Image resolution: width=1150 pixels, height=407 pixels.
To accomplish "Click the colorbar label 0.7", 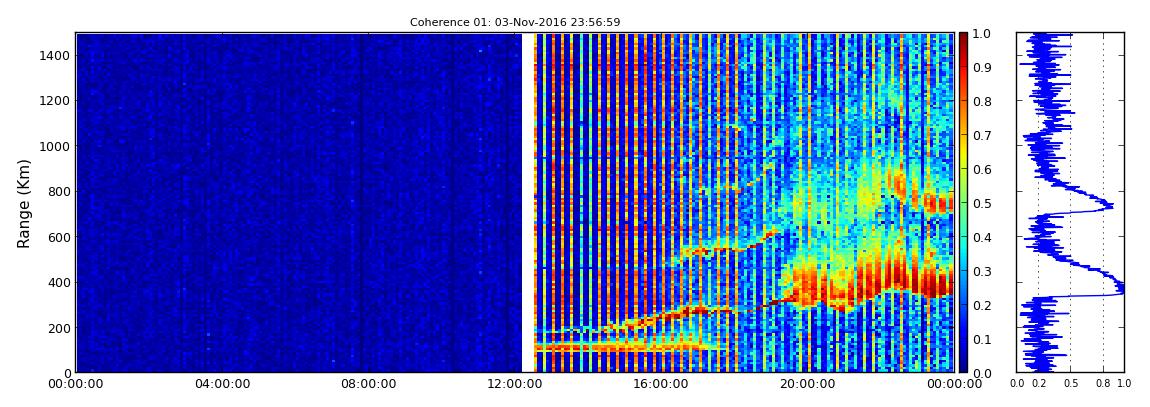I will point(981,136).
